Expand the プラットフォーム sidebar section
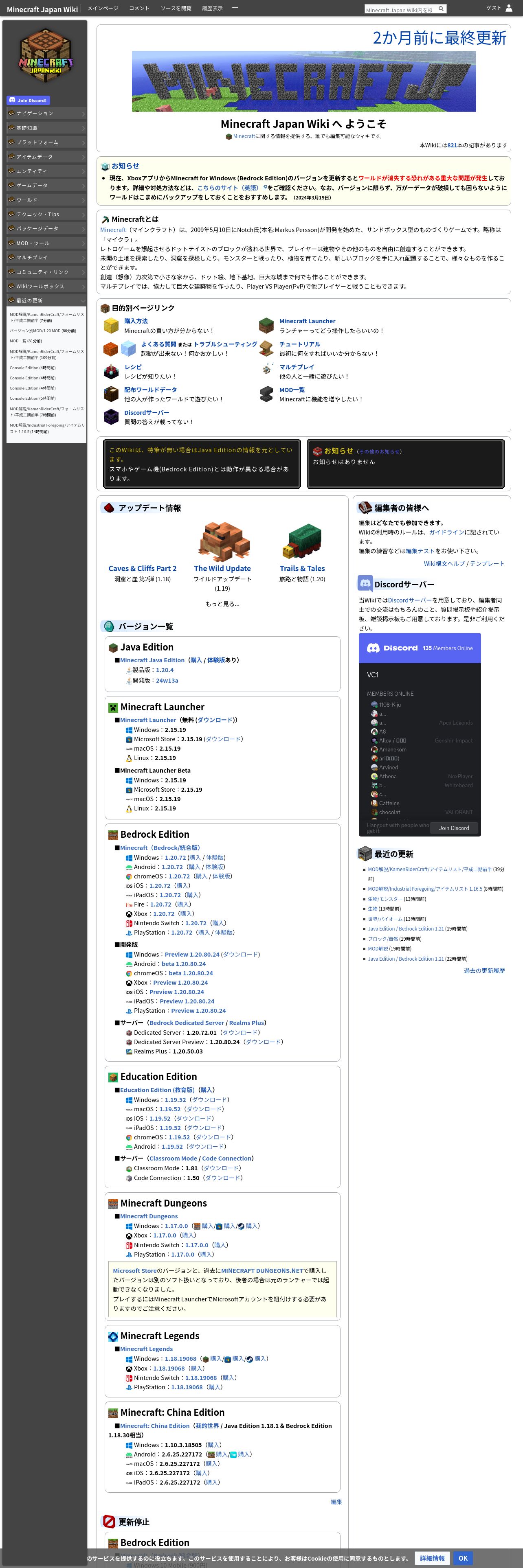 46,142
